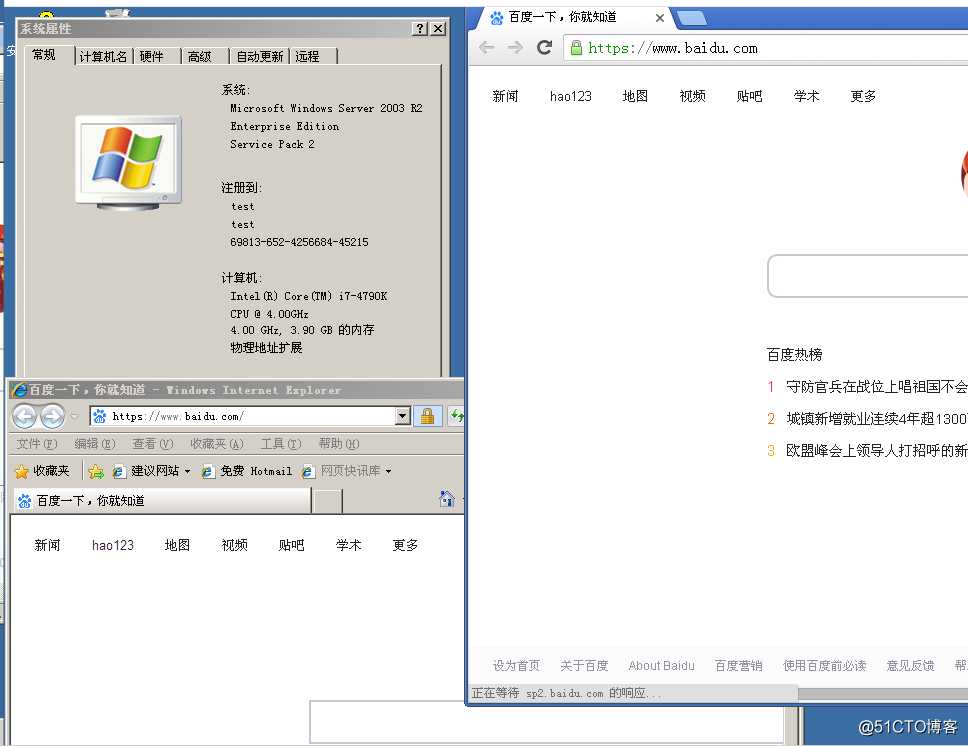
Task: Click 设为首页 footer link
Action: [516, 666]
